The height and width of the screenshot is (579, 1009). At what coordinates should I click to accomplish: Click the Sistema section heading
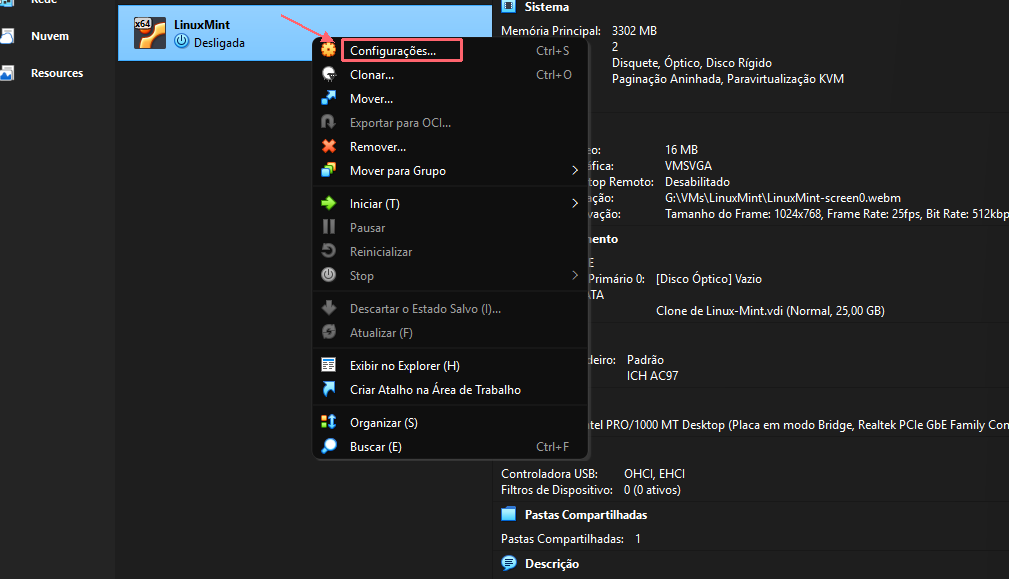547,6
